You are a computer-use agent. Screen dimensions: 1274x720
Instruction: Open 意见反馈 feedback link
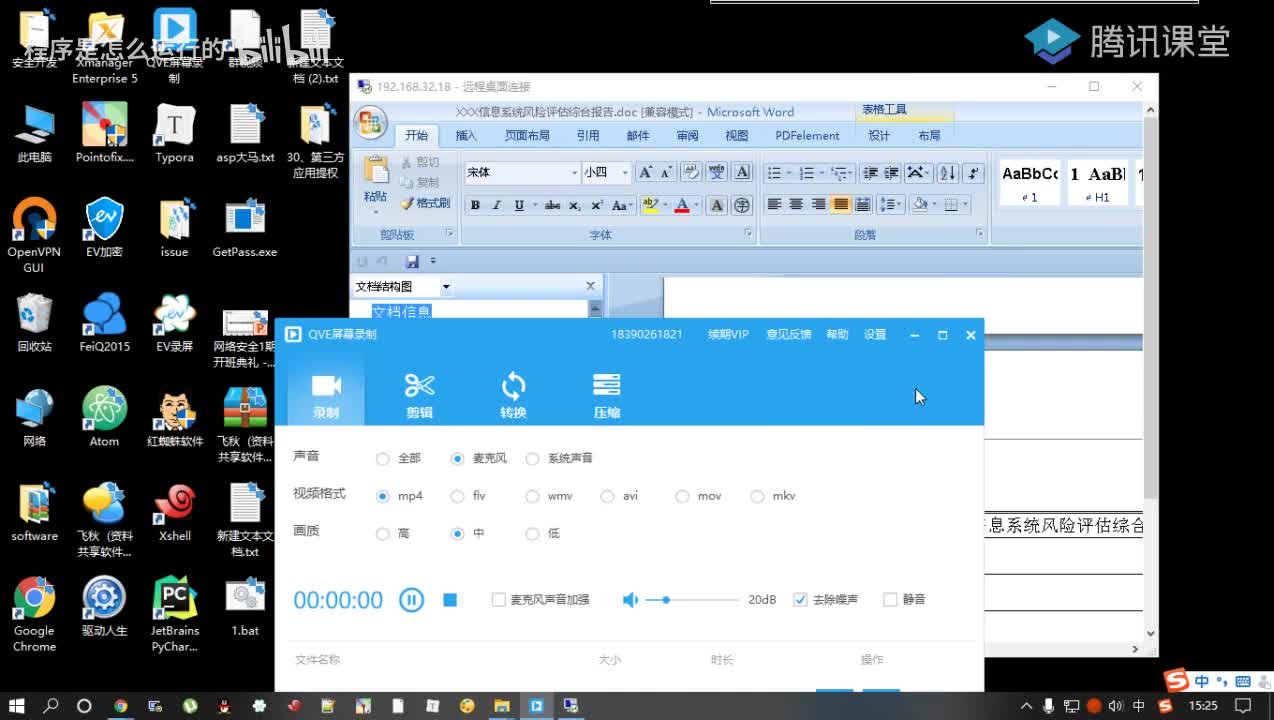point(789,335)
